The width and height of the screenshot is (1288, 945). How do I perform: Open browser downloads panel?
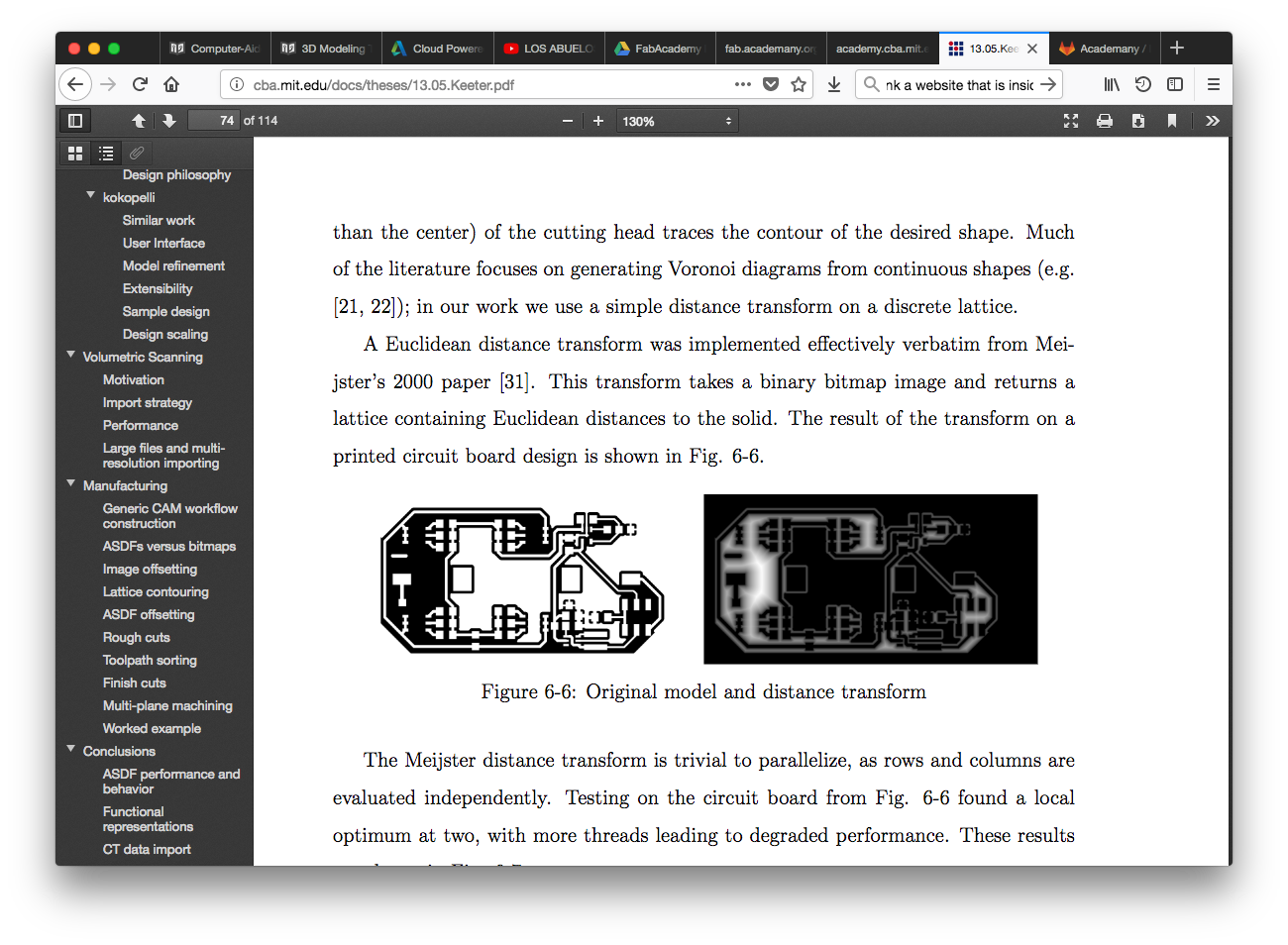click(834, 84)
